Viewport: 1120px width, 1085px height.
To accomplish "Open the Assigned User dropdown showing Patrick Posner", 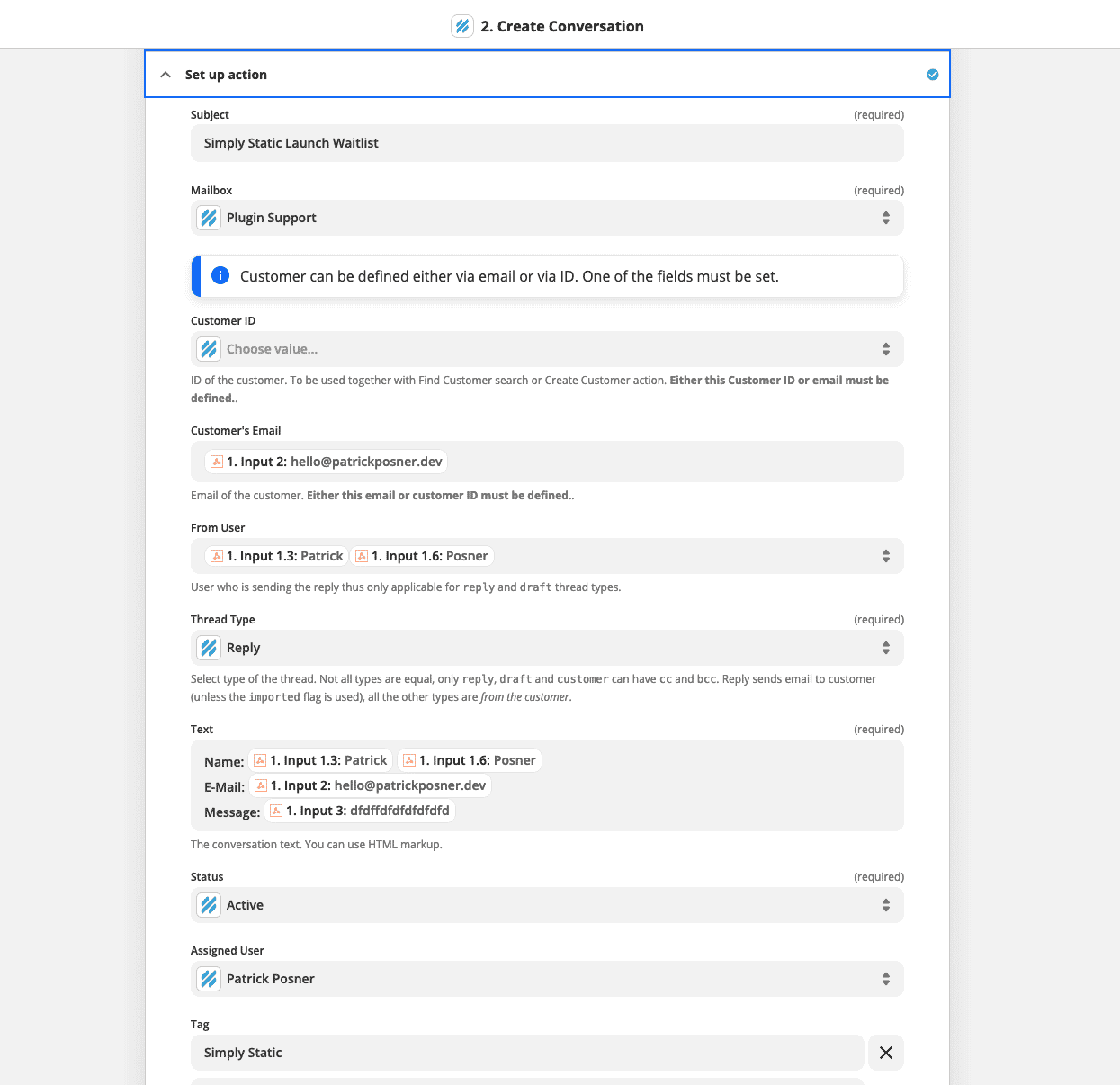I will pos(547,979).
